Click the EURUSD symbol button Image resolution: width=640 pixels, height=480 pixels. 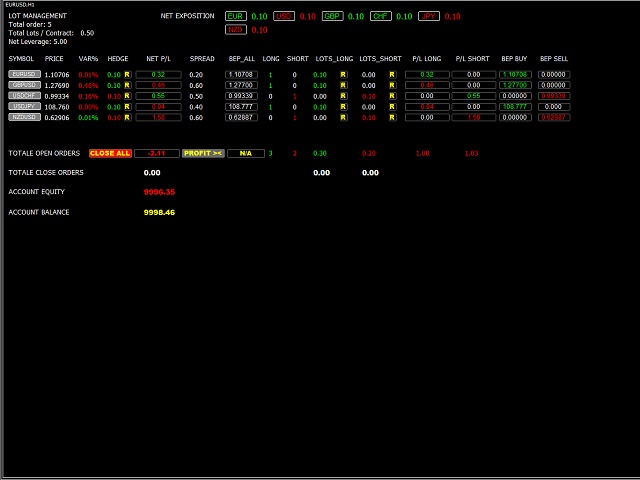[x=24, y=74]
